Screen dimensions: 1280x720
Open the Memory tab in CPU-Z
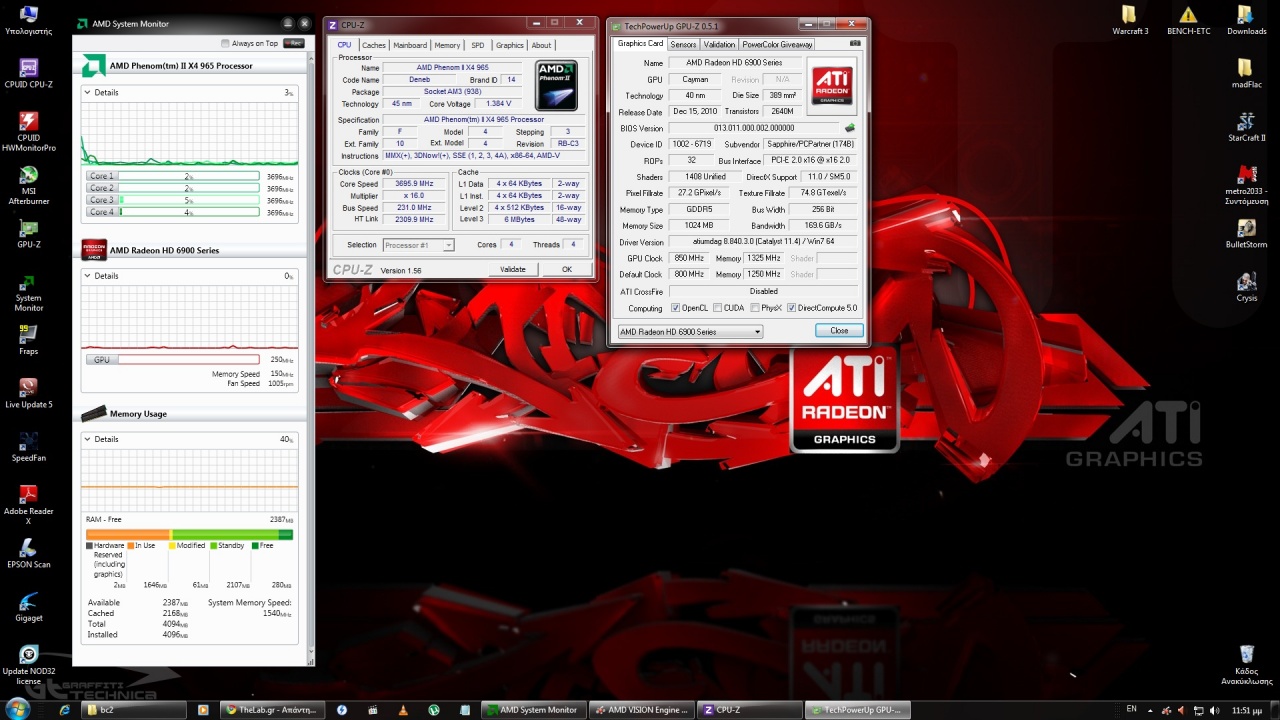coord(447,45)
